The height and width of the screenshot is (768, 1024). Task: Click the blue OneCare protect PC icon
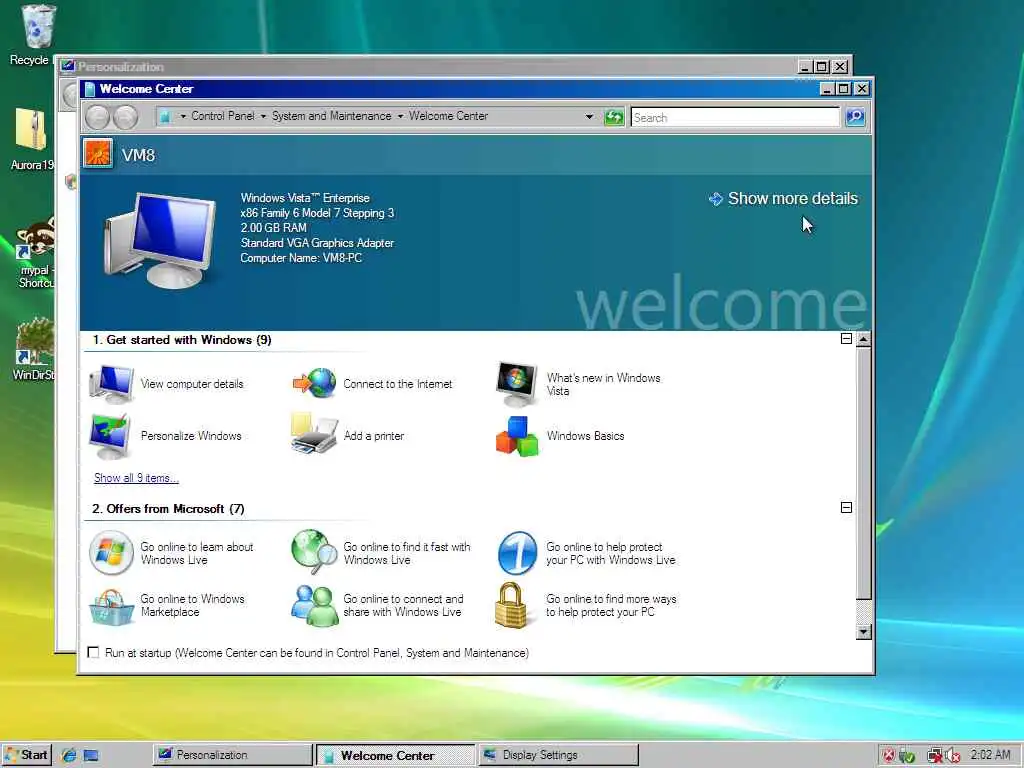click(517, 552)
